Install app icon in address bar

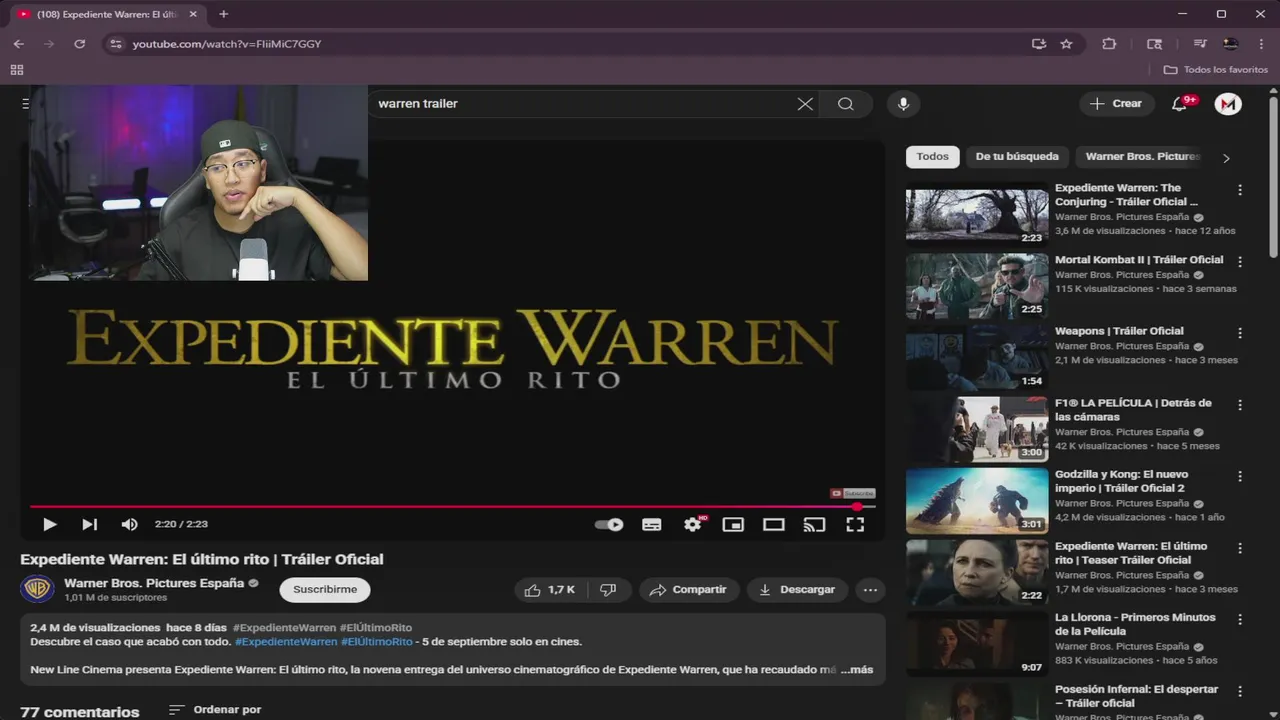(1039, 44)
